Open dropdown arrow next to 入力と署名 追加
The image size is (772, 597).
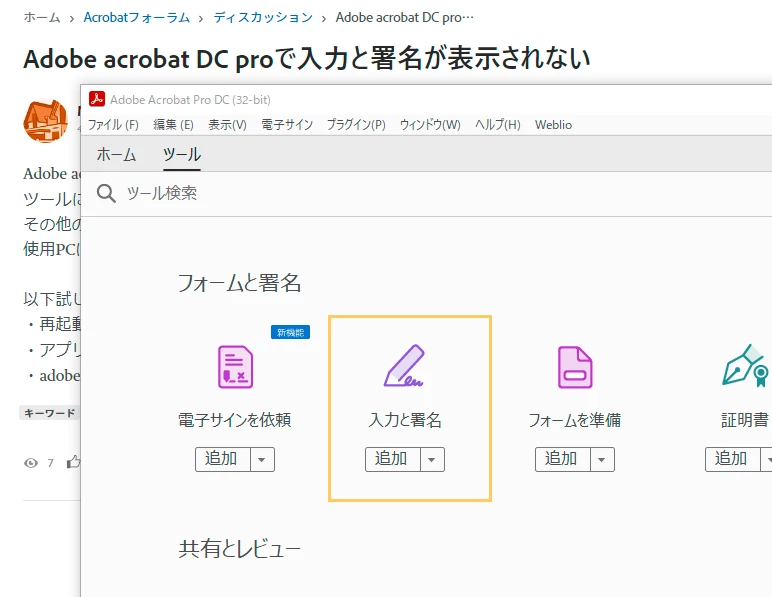pyautogui.click(x=432, y=460)
